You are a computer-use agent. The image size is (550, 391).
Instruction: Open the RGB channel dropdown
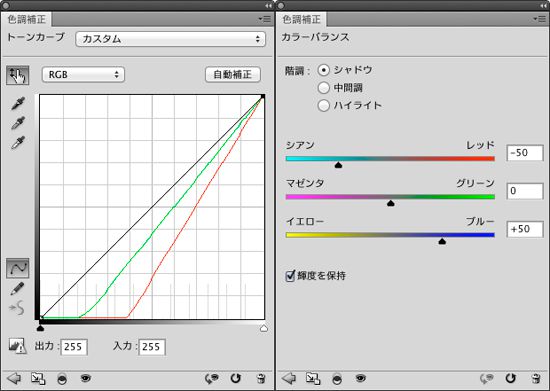click(83, 74)
